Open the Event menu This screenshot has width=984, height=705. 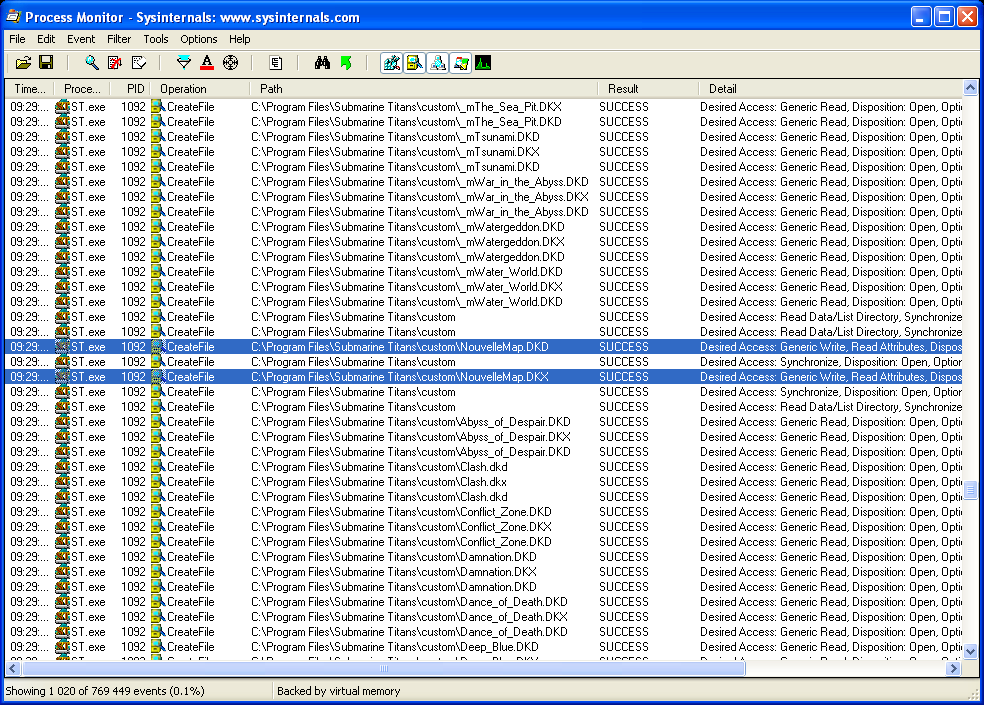pyautogui.click(x=81, y=39)
